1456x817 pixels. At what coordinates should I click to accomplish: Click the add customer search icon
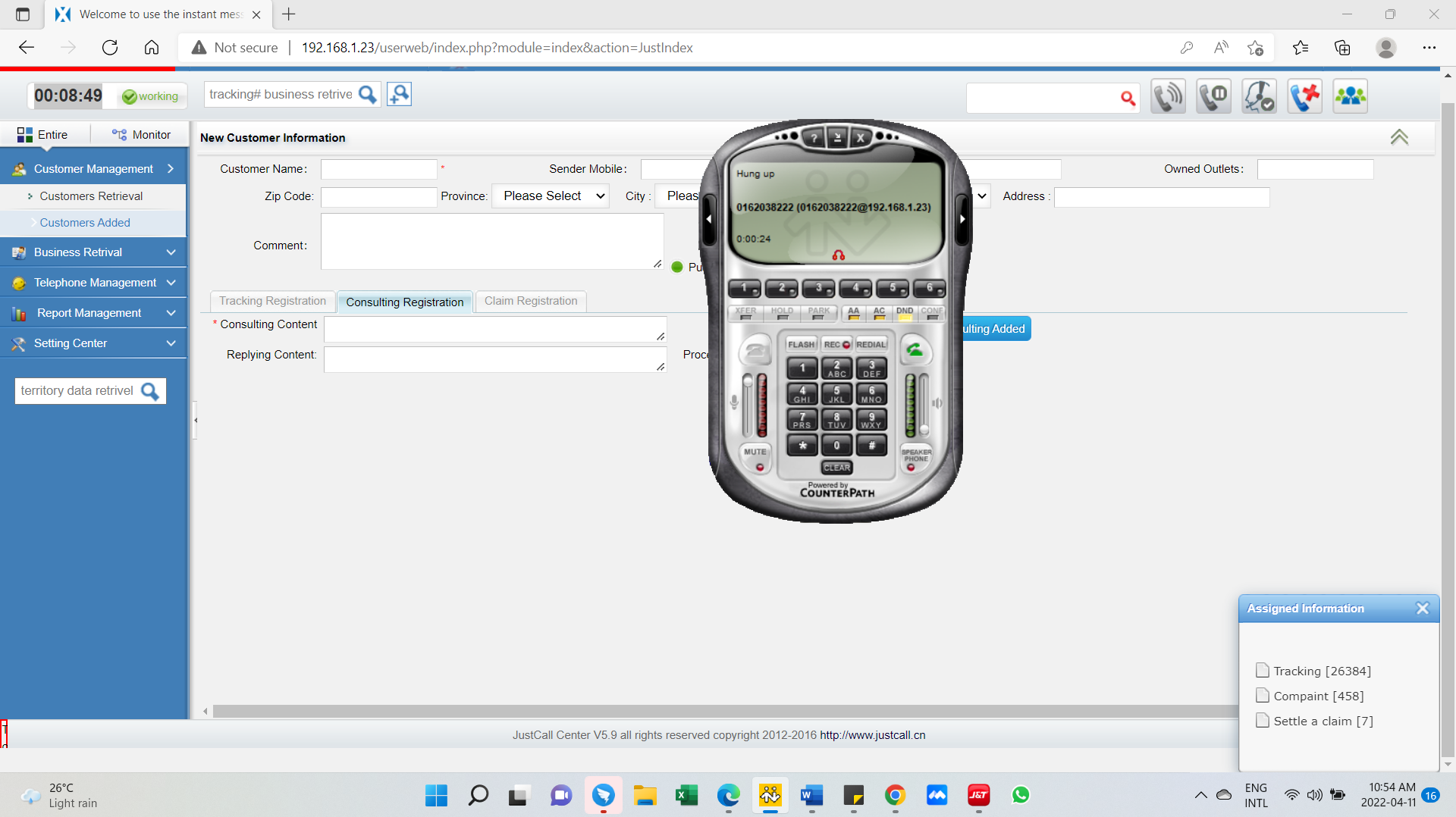(399, 94)
